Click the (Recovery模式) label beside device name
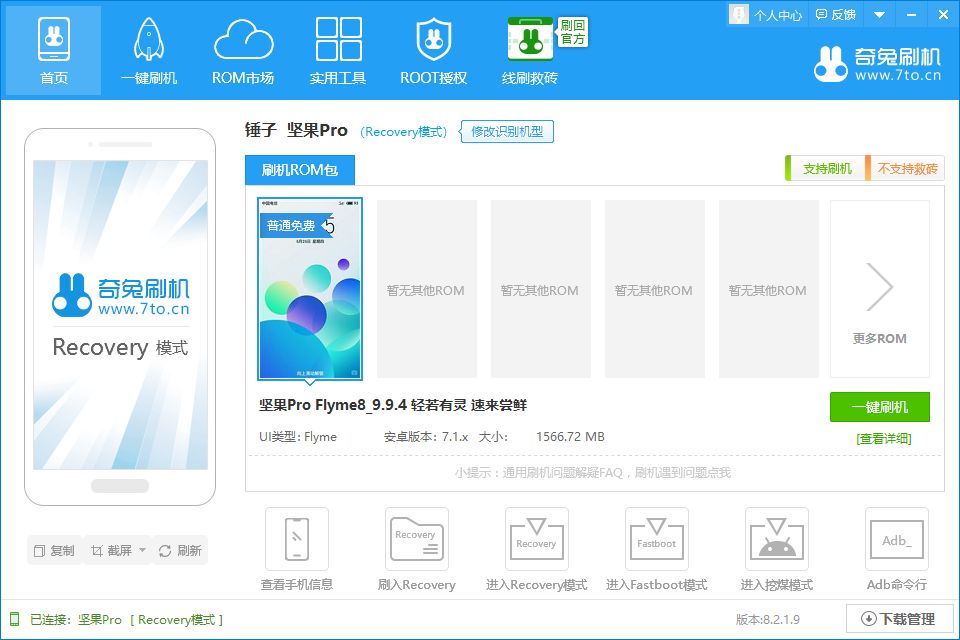The height and width of the screenshot is (640, 960). [403, 132]
